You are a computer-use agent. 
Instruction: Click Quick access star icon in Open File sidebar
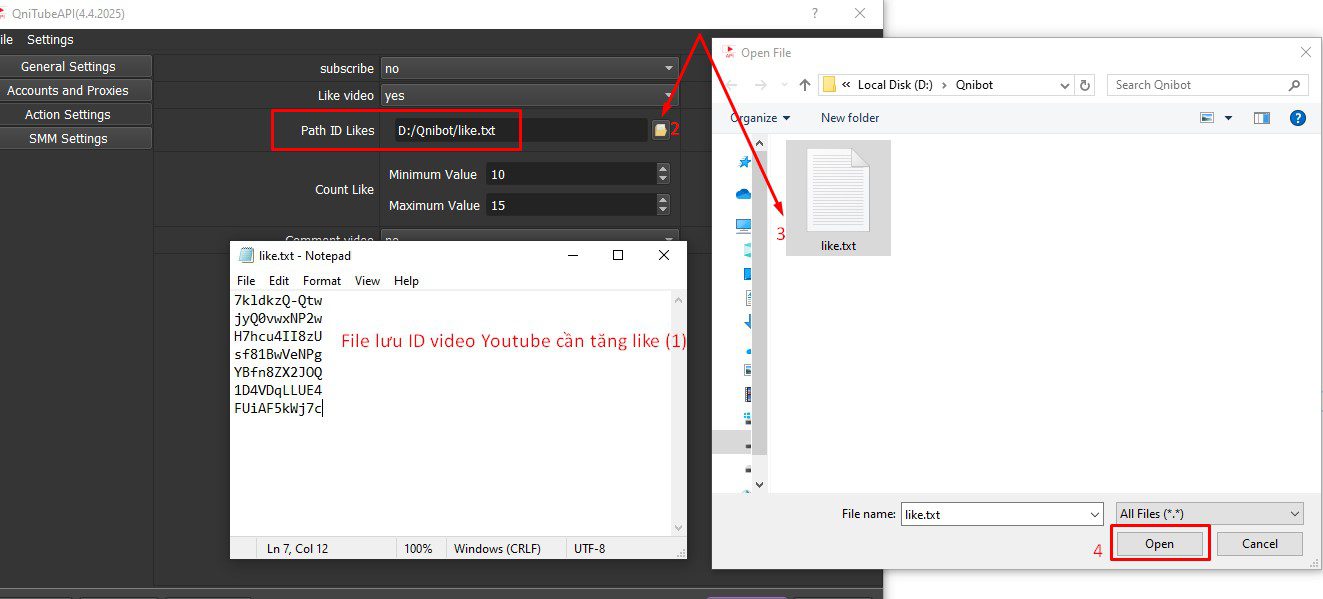point(743,162)
